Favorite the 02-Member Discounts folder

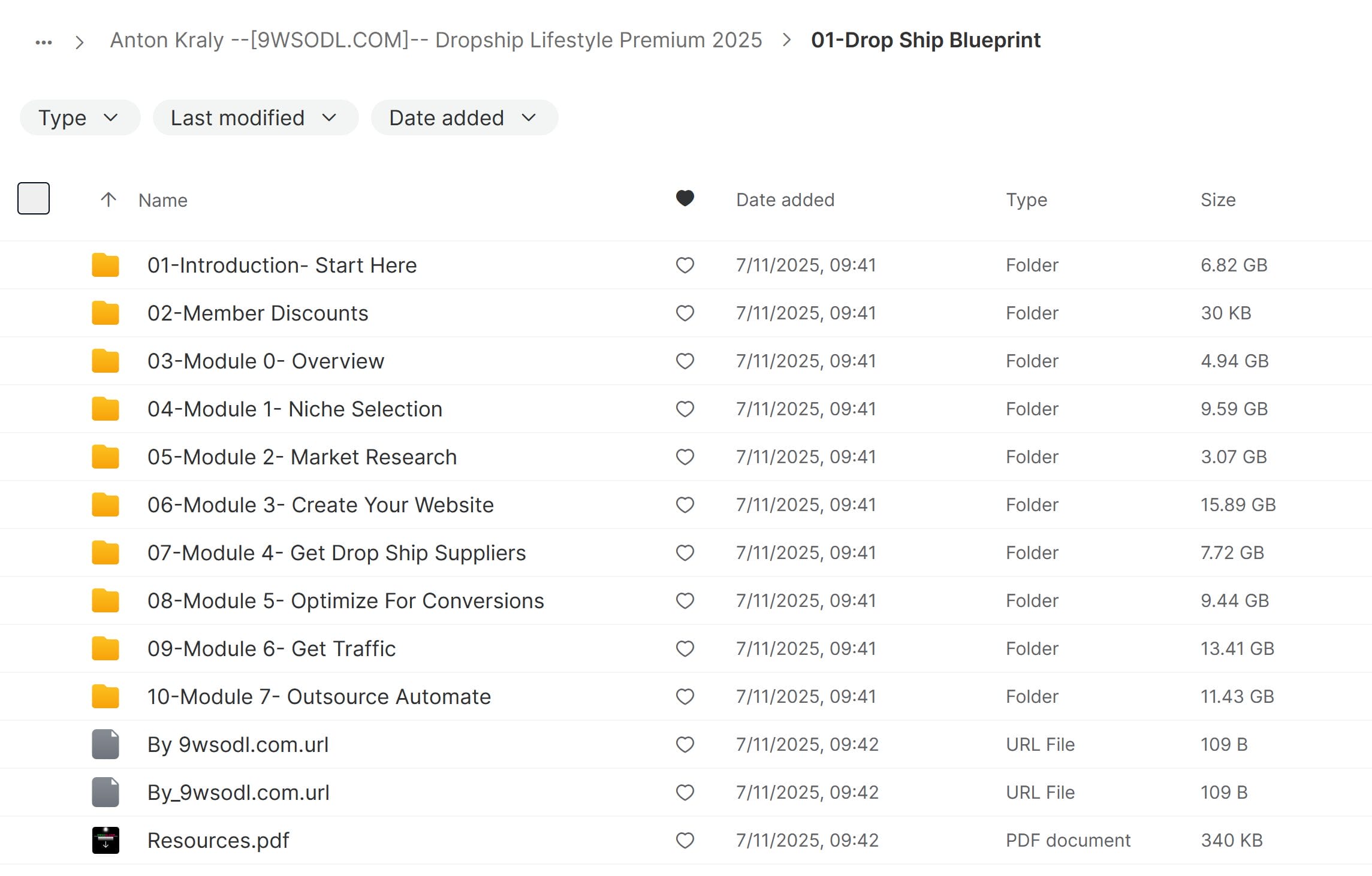[685, 313]
